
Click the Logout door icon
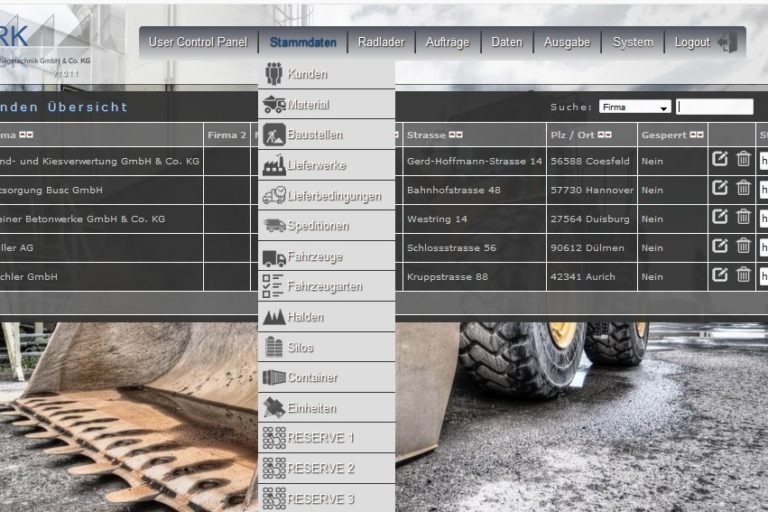[x=727, y=42]
